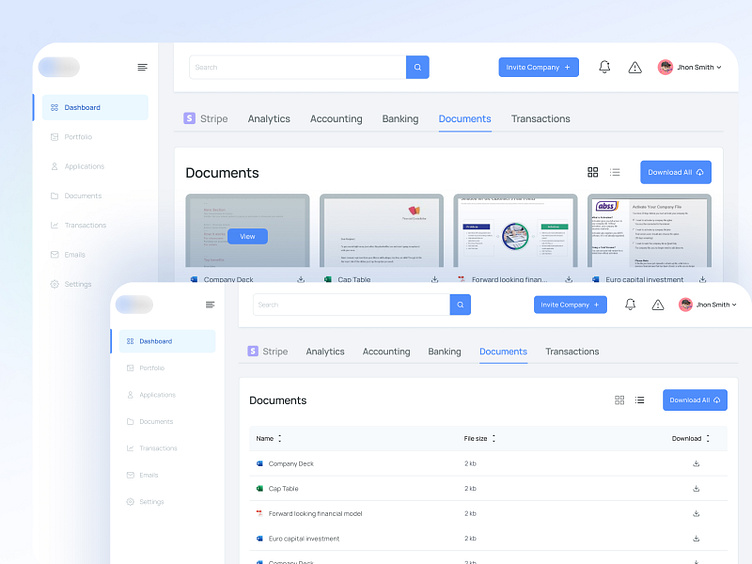Select Dashboard in front window sidebar

coord(167,341)
